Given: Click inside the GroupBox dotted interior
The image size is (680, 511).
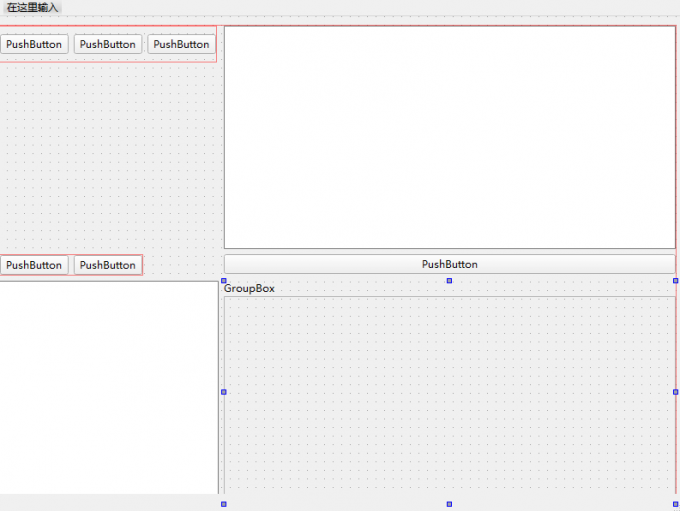Looking at the screenshot, I should [449, 400].
